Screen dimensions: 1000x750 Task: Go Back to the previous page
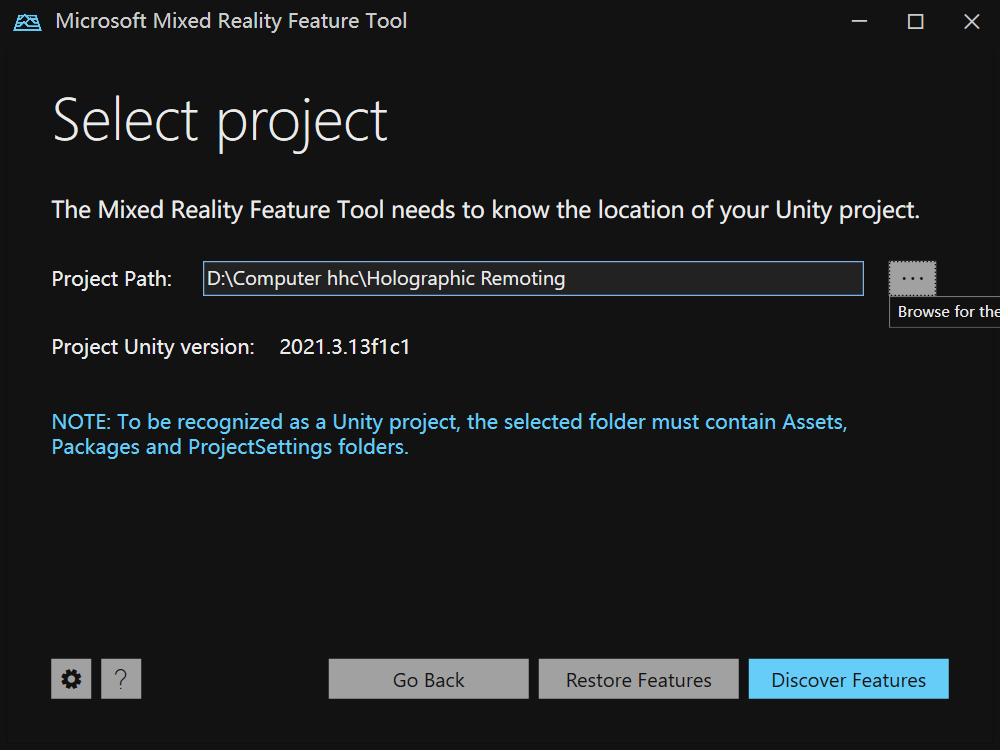coord(429,679)
